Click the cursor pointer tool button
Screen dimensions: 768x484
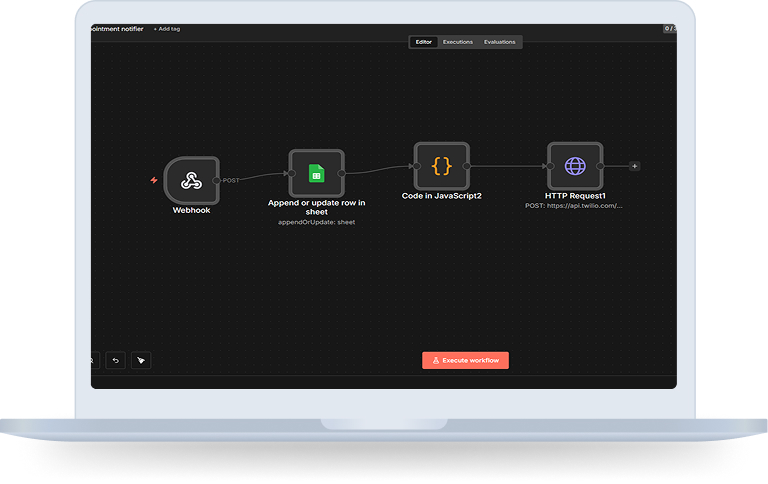(142, 360)
